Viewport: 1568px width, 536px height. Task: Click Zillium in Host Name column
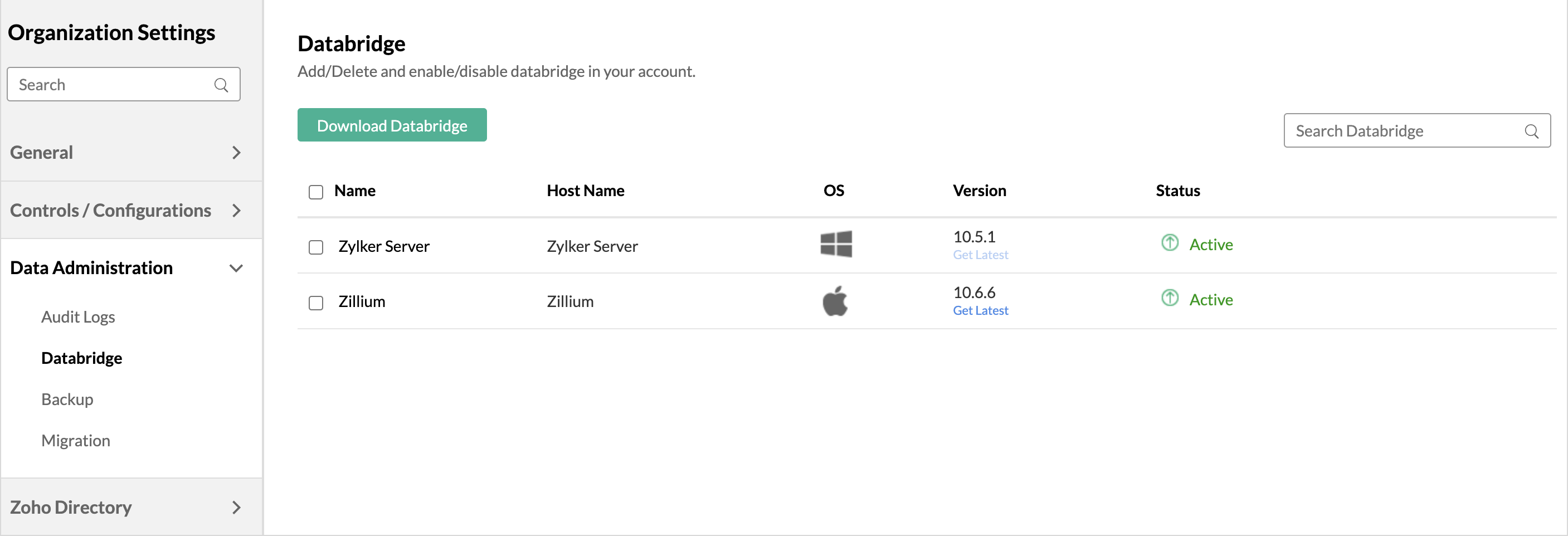click(569, 302)
